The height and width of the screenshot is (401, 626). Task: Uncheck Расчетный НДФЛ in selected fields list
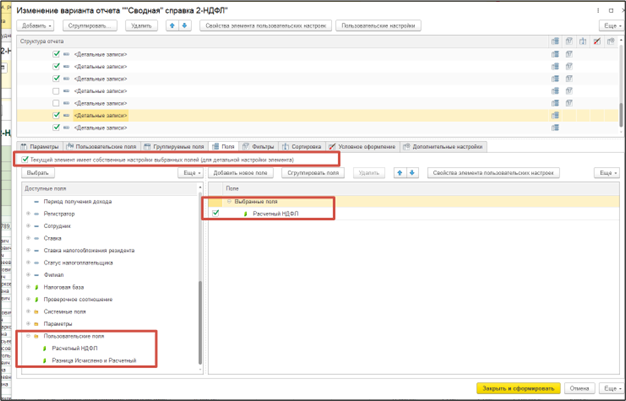point(216,213)
